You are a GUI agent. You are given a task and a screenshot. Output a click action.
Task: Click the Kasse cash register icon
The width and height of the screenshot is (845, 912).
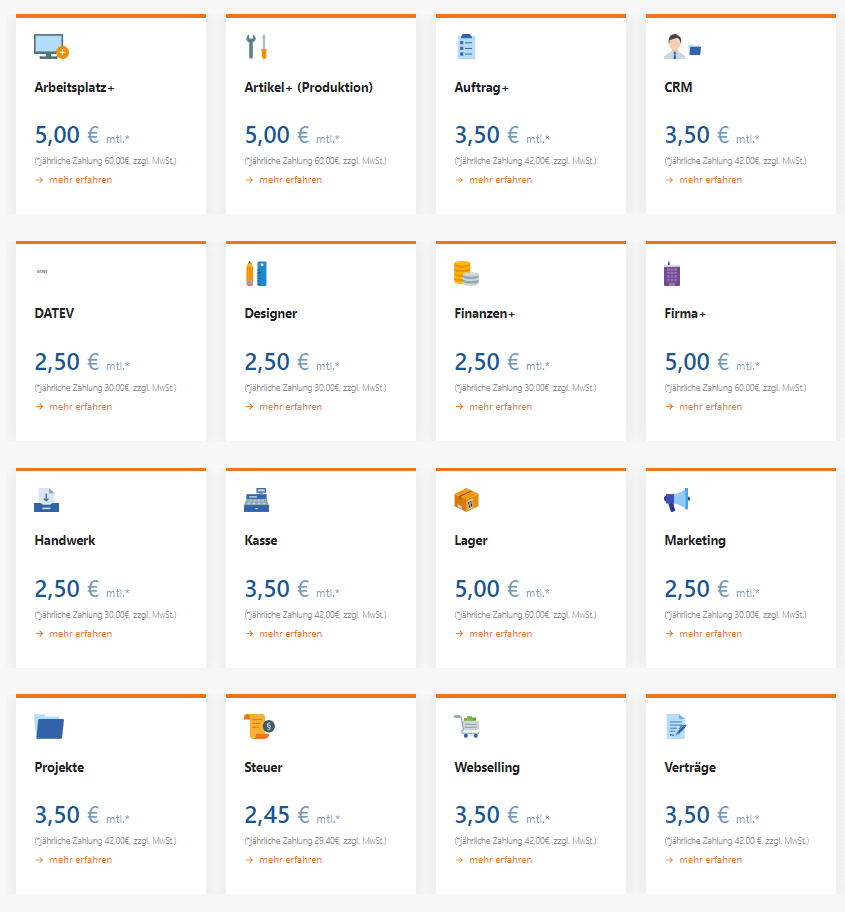coord(256,500)
